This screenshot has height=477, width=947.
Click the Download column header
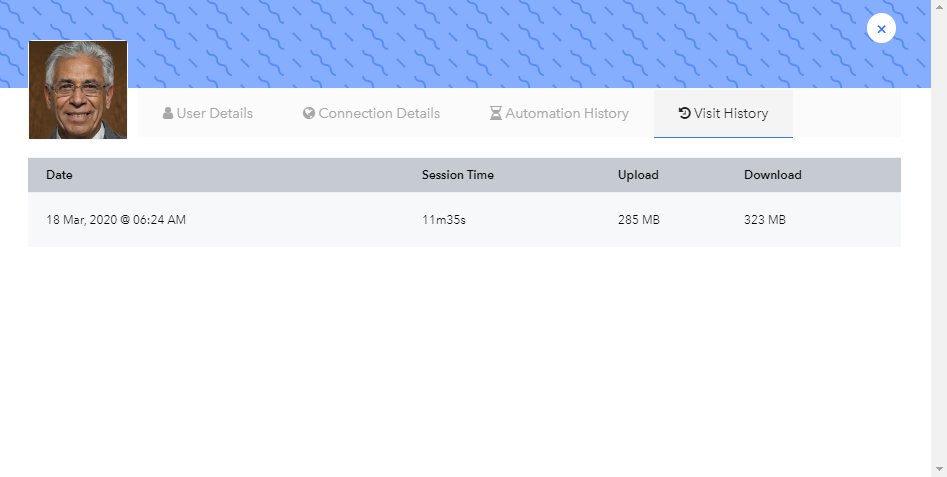772,175
